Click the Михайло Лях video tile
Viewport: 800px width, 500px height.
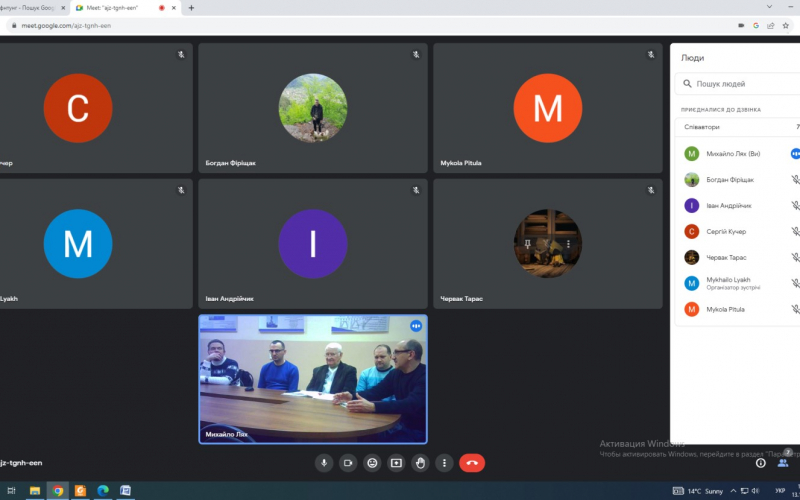pos(313,379)
